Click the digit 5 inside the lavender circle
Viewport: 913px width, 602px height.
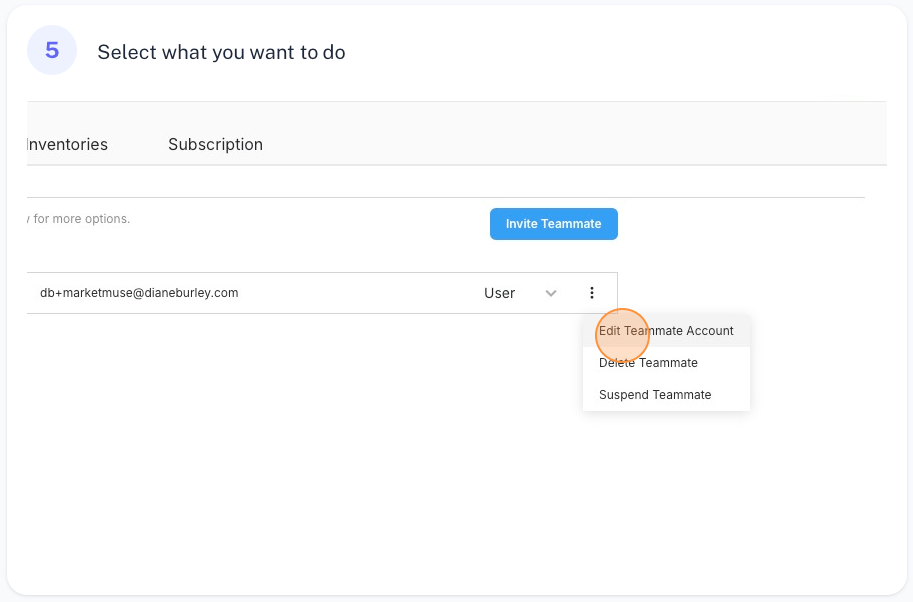[x=52, y=50]
